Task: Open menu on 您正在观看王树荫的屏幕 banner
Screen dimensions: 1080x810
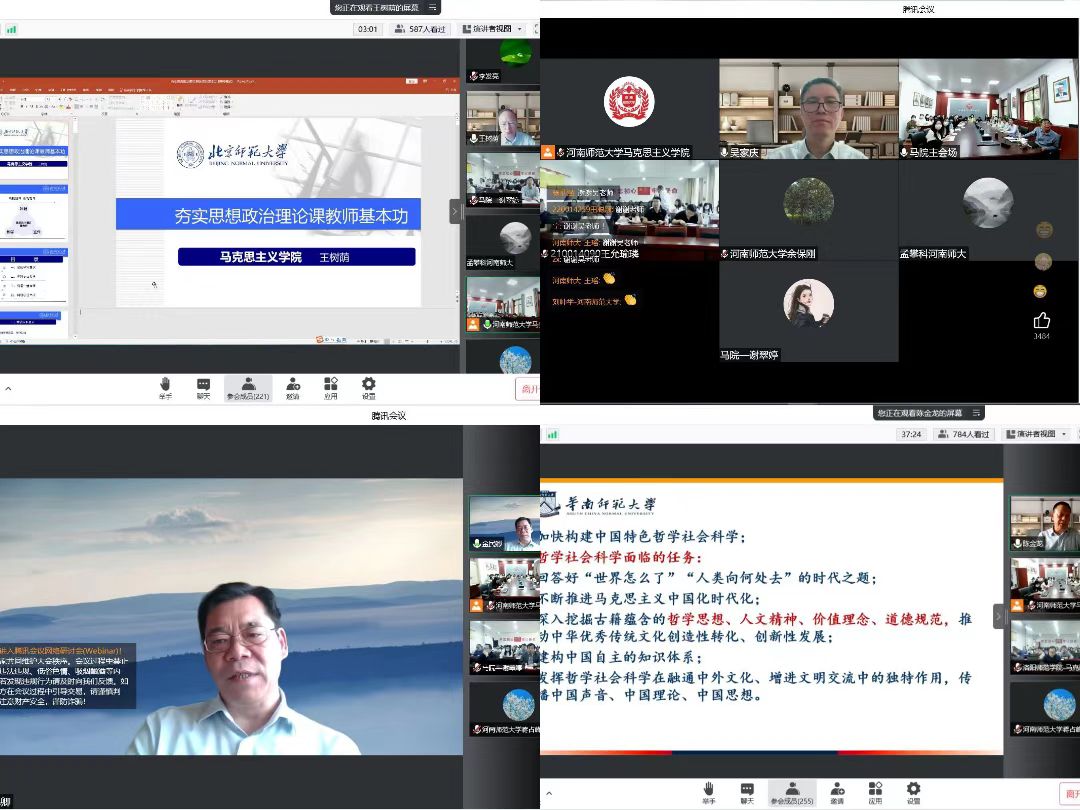Action: point(433,7)
